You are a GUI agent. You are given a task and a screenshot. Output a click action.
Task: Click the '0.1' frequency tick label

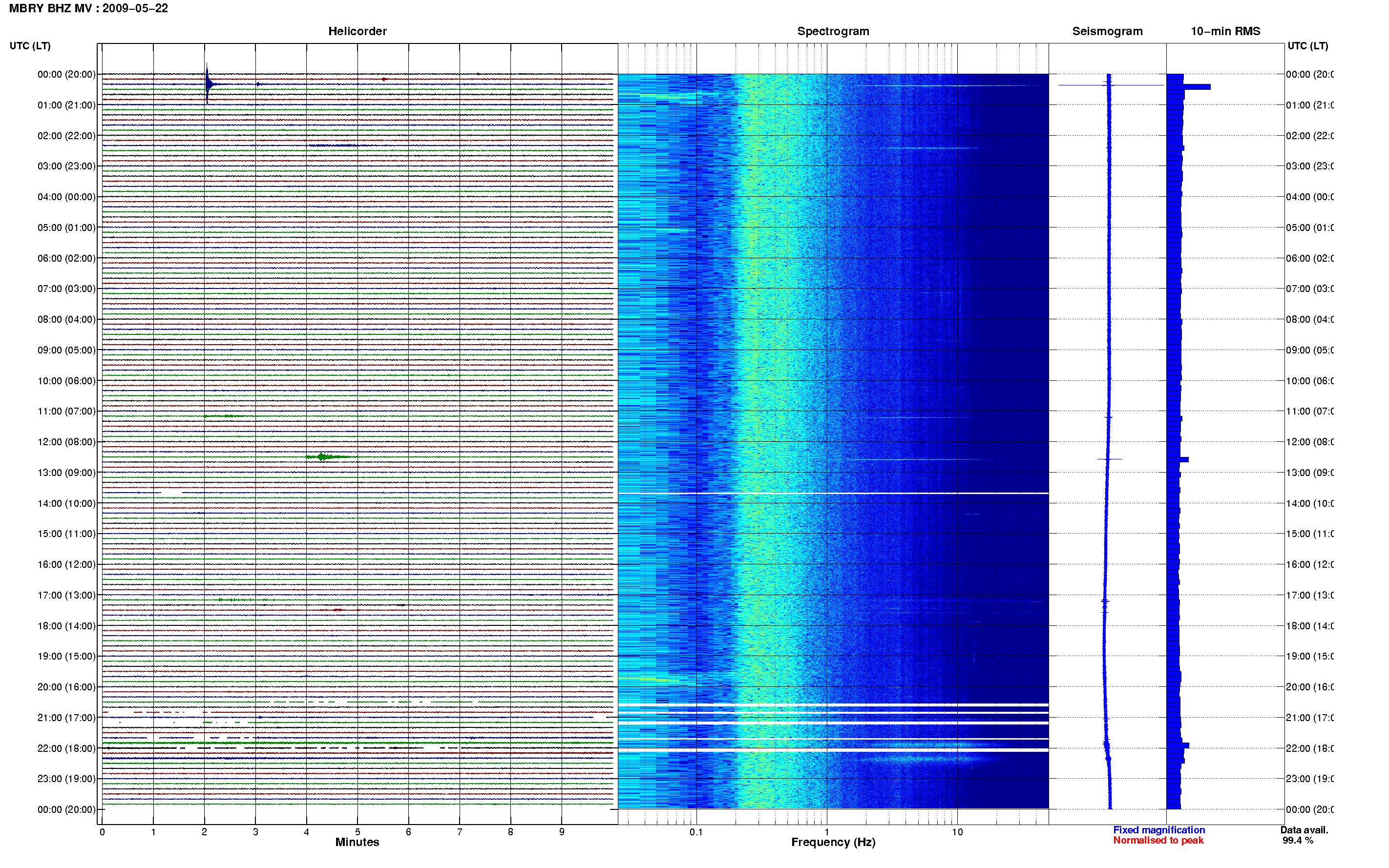pos(696,832)
